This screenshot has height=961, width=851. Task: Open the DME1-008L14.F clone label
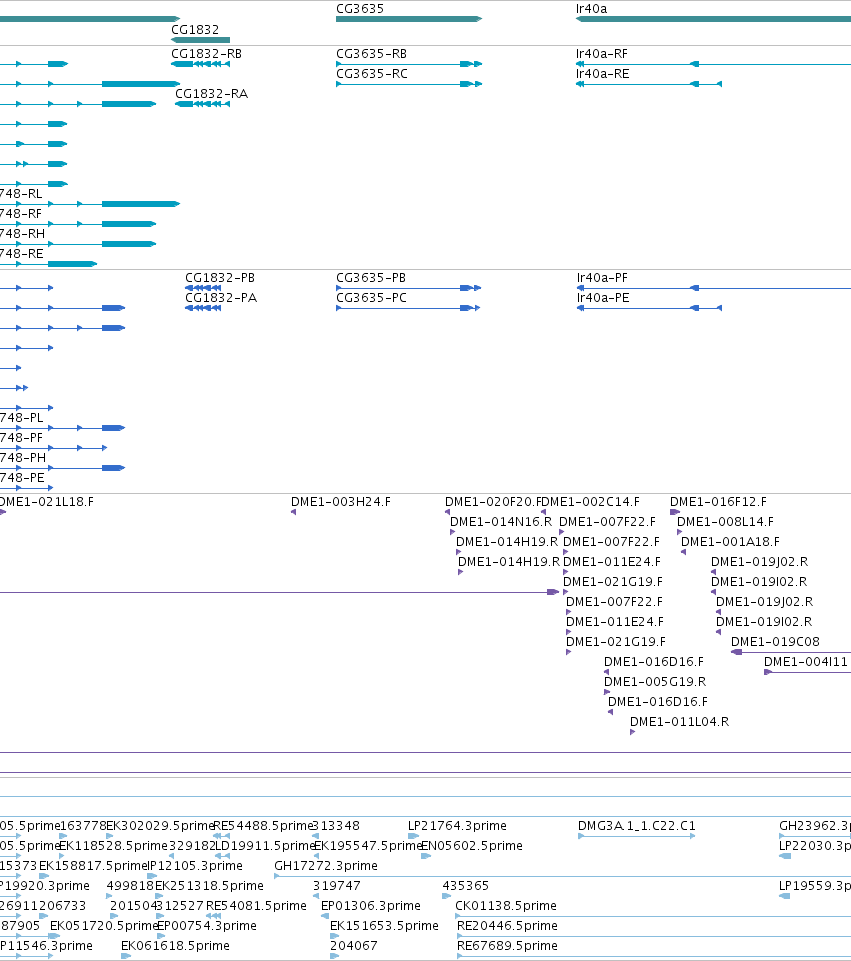(725, 522)
